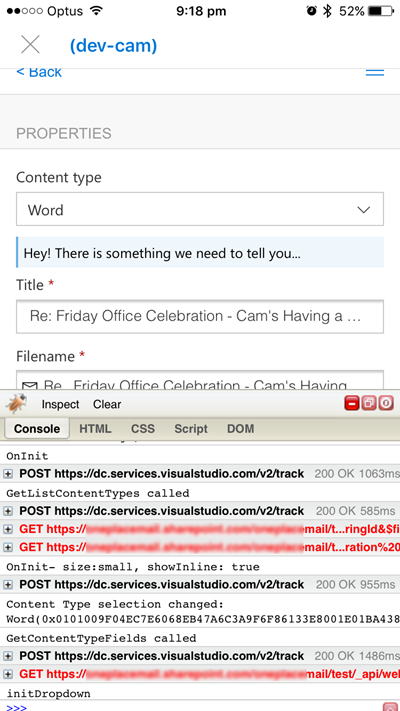Click the envelope icon in Filename field
The image size is (400, 711).
point(30,386)
